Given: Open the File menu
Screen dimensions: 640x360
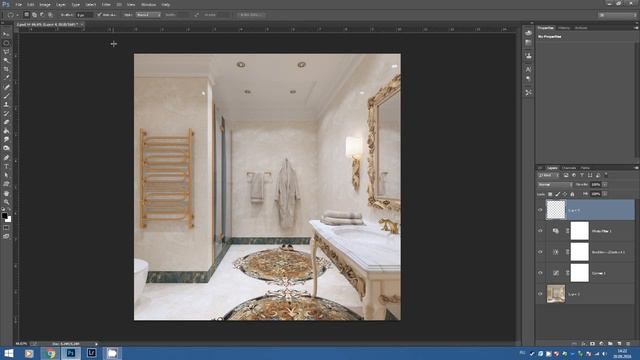Looking at the screenshot, I should click(18, 4).
